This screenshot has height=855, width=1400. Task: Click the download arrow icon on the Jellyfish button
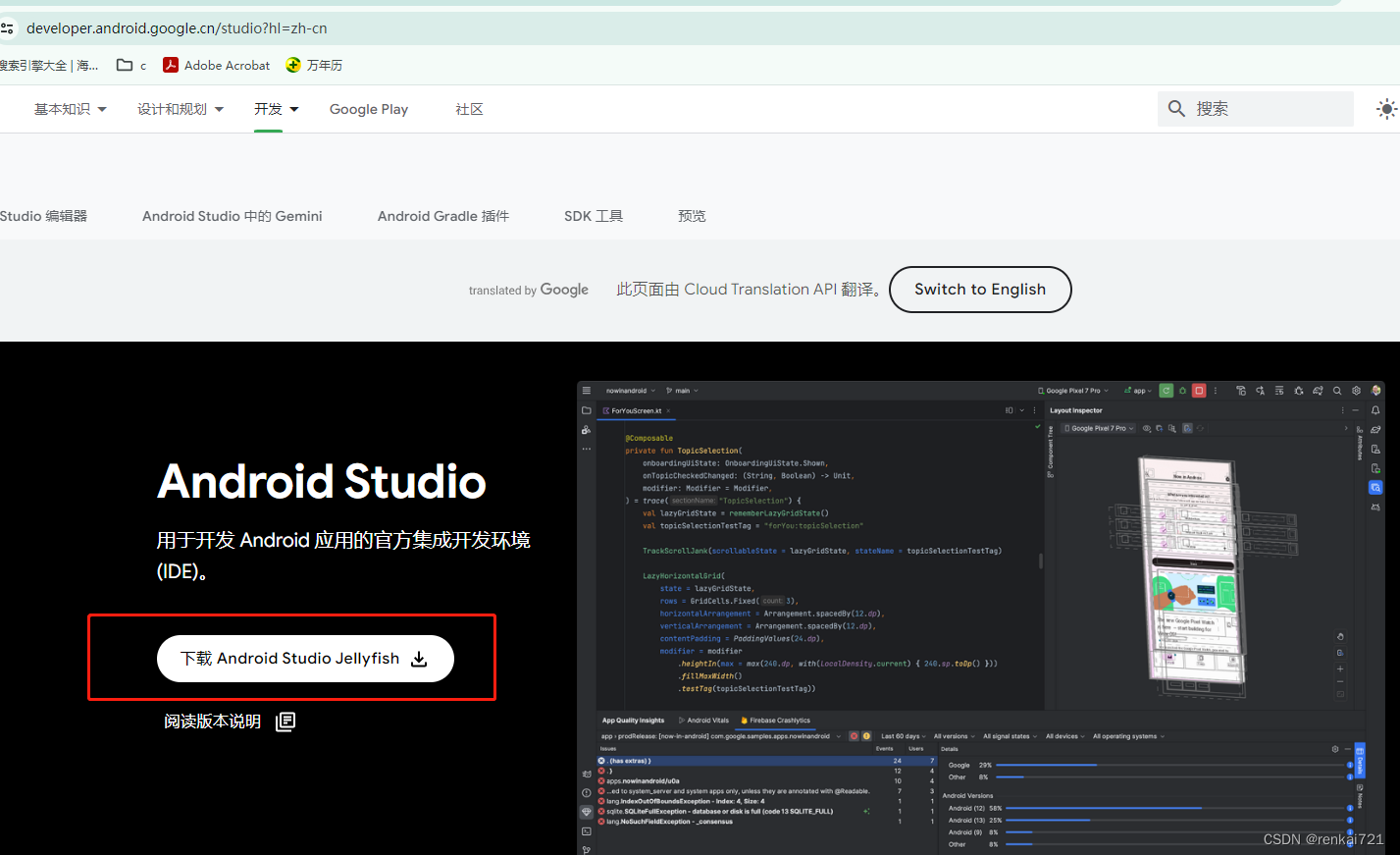pyautogui.click(x=419, y=659)
